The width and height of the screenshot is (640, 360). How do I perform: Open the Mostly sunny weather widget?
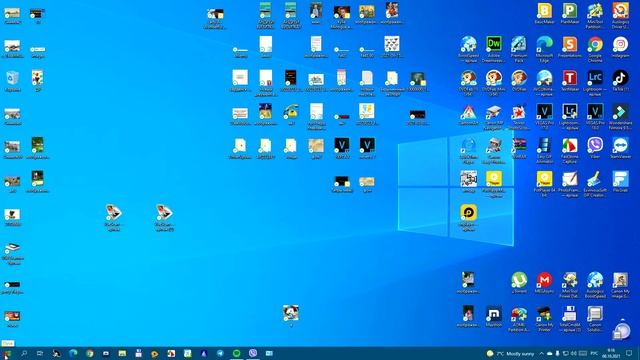pos(510,353)
